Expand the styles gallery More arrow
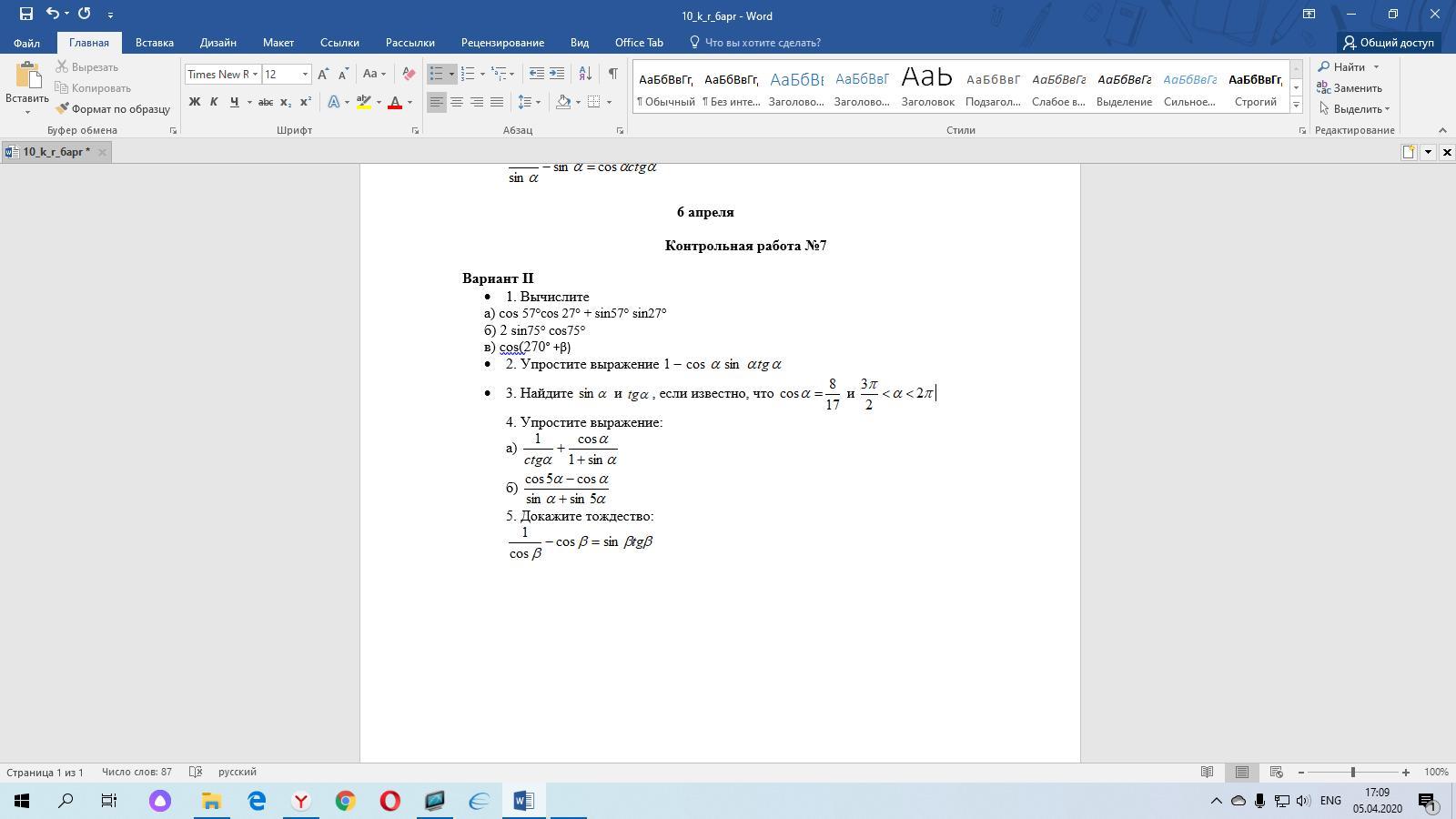 [1296, 106]
